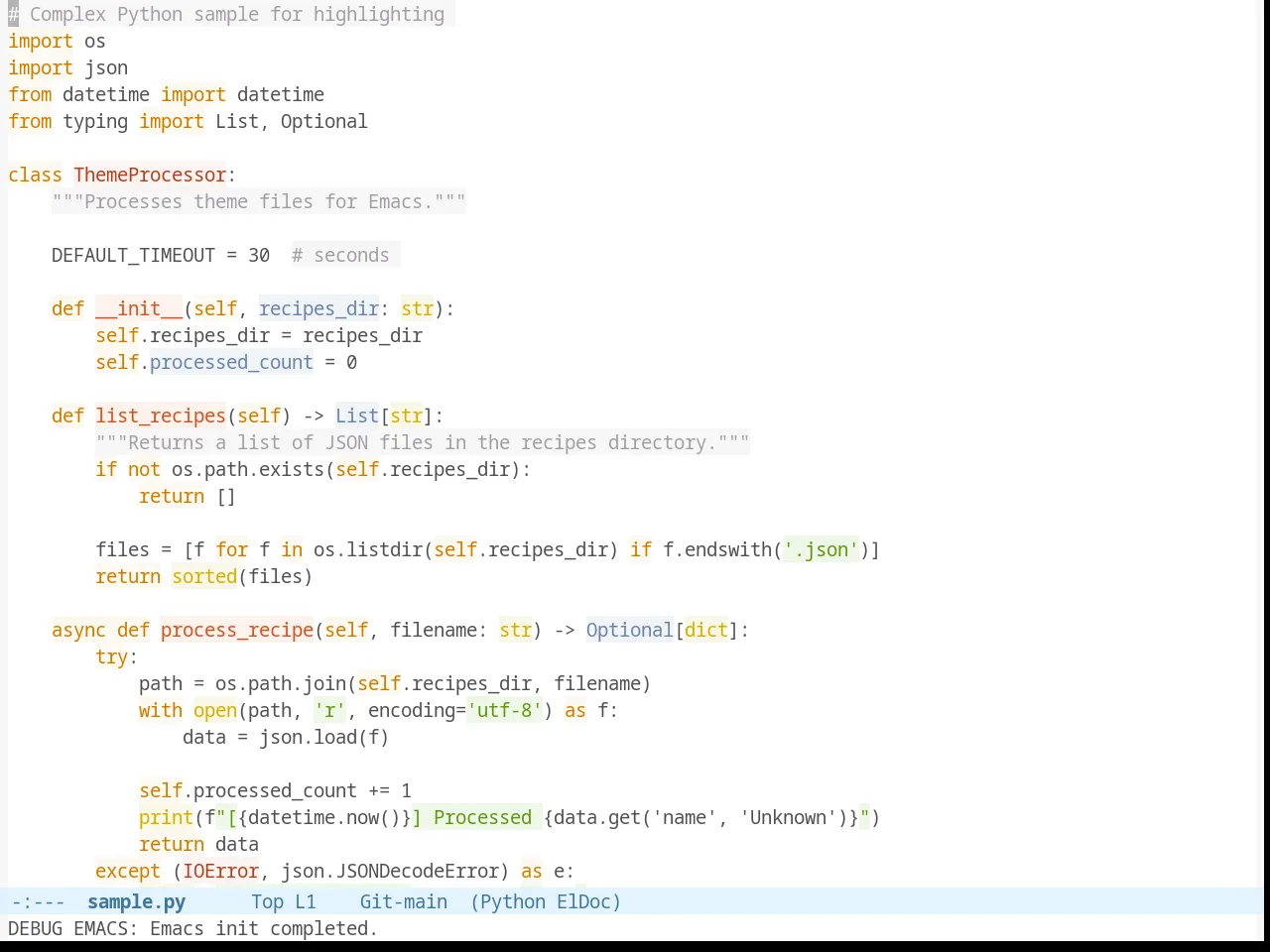
Task: Click the buffer status dashes in mode line
Action: coord(38,901)
